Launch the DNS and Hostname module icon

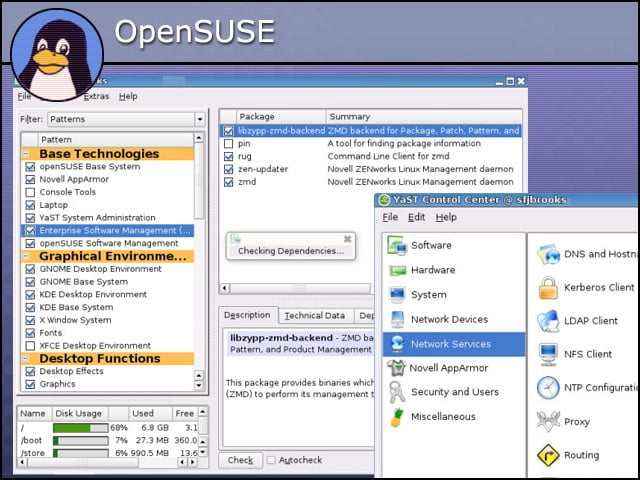[548, 254]
